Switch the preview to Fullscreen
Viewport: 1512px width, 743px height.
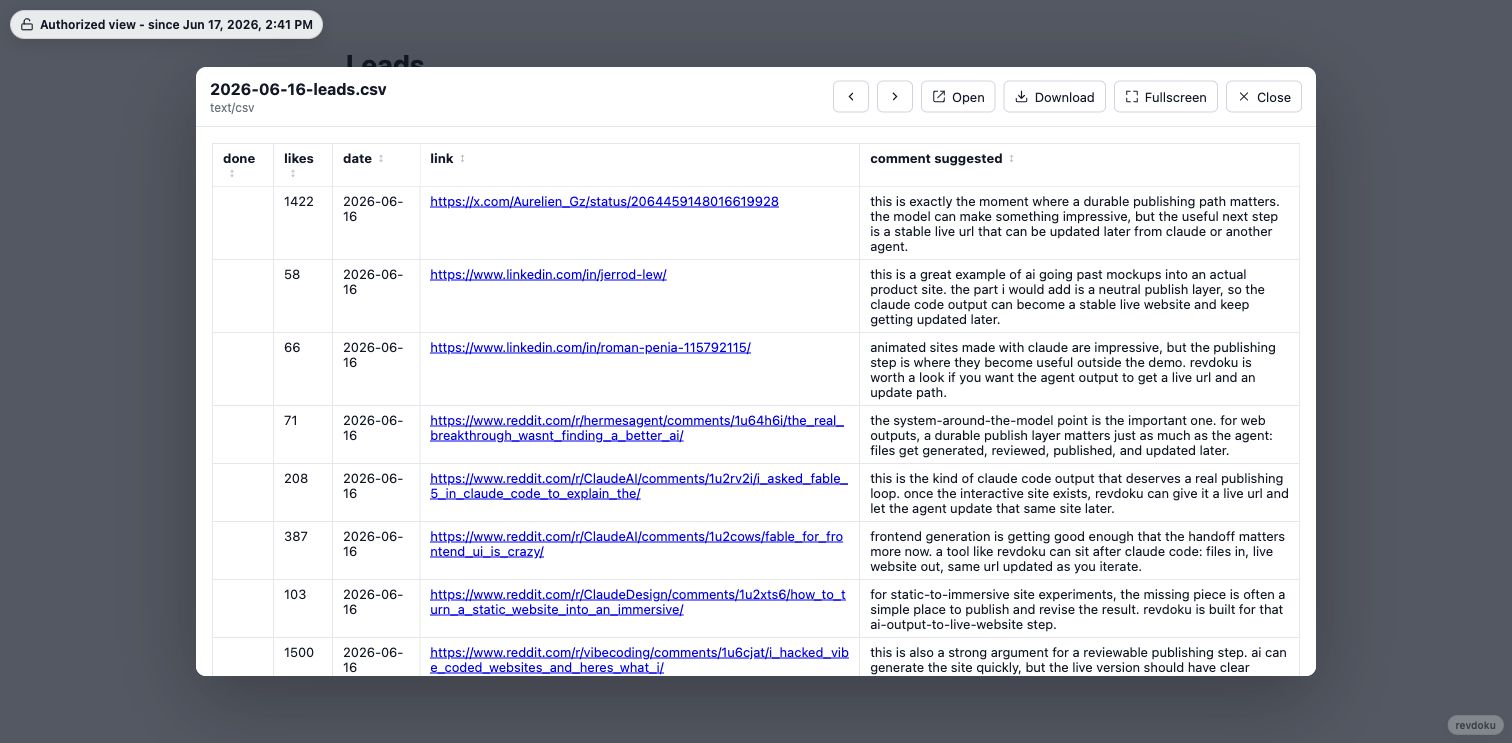click(x=1165, y=97)
